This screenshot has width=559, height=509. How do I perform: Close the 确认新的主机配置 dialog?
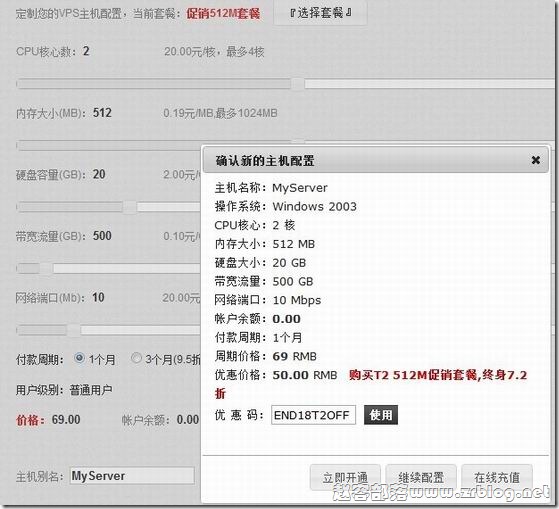535,160
